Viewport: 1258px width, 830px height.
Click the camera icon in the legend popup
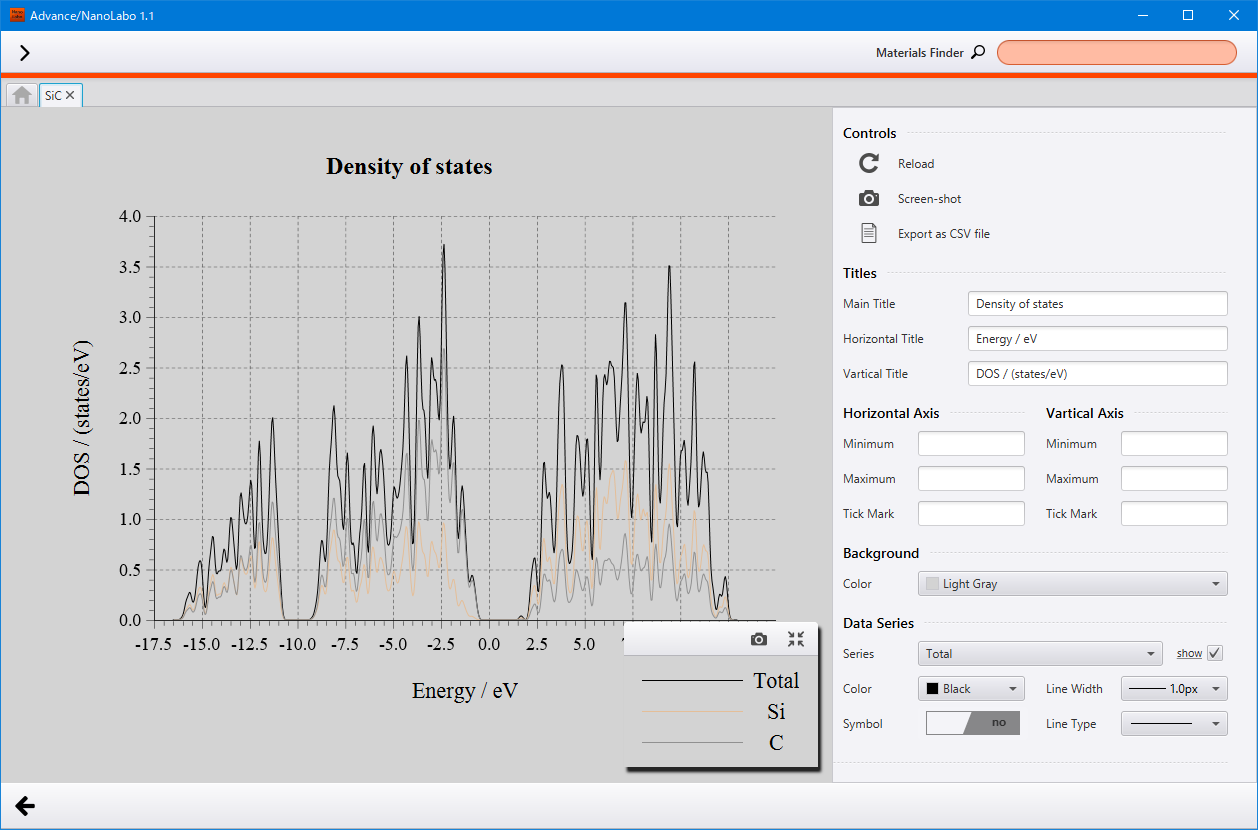tap(759, 639)
